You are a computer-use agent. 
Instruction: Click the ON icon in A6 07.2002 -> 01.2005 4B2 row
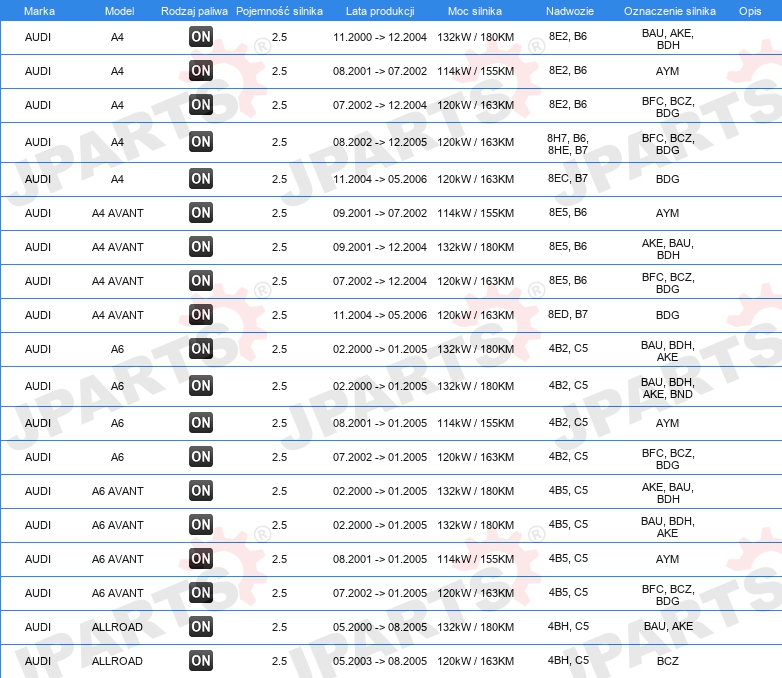coord(201,456)
